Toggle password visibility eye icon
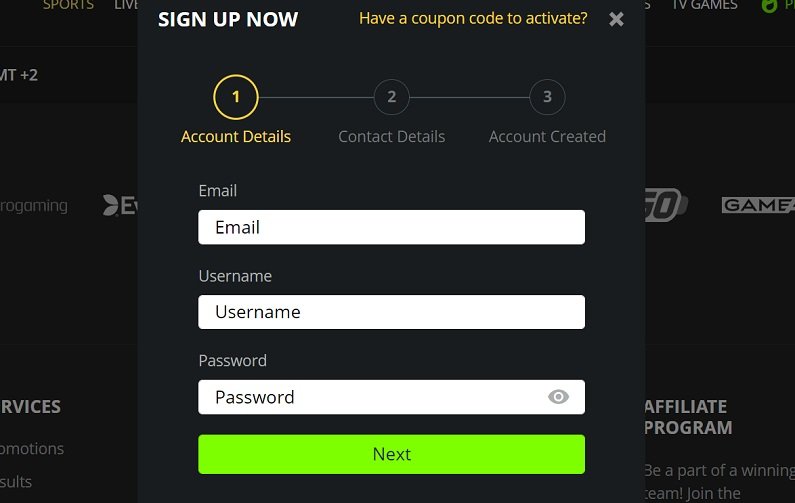 (x=558, y=397)
